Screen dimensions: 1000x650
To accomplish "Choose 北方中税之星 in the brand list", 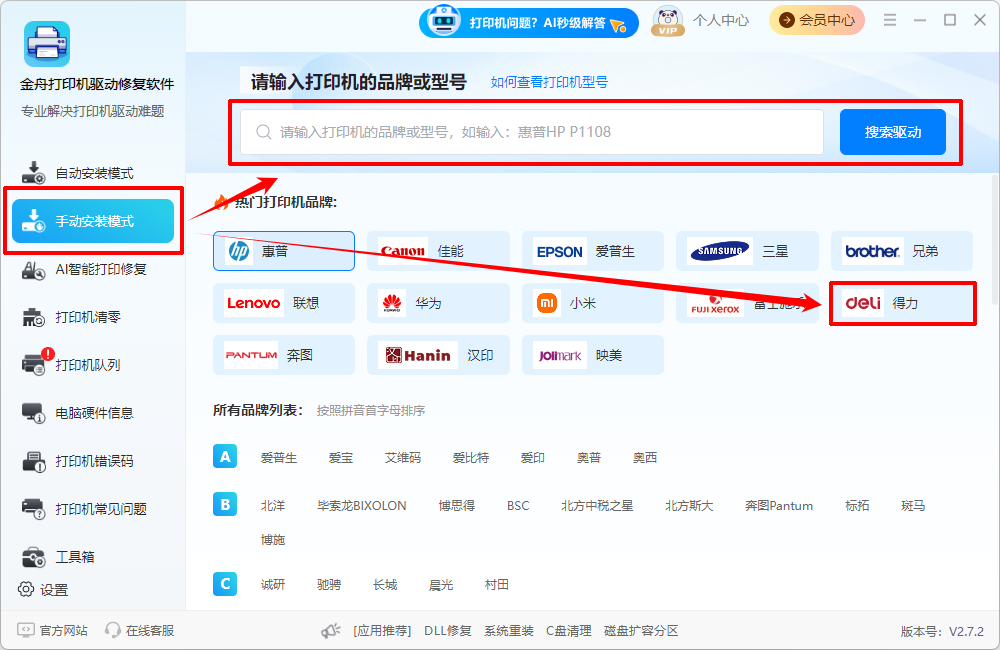I will tap(597, 505).
